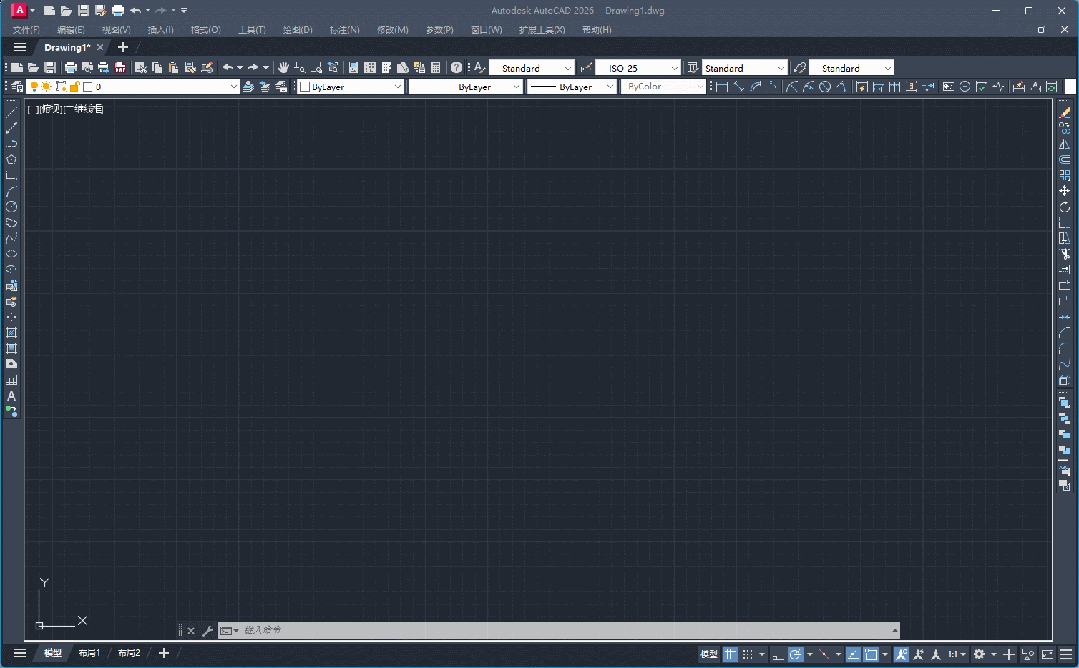Image resolution: width=1079 pixels, height=668 pixels.
Task: Click the Make Object's Layer Current icon
Action: (x=248, y=87)
